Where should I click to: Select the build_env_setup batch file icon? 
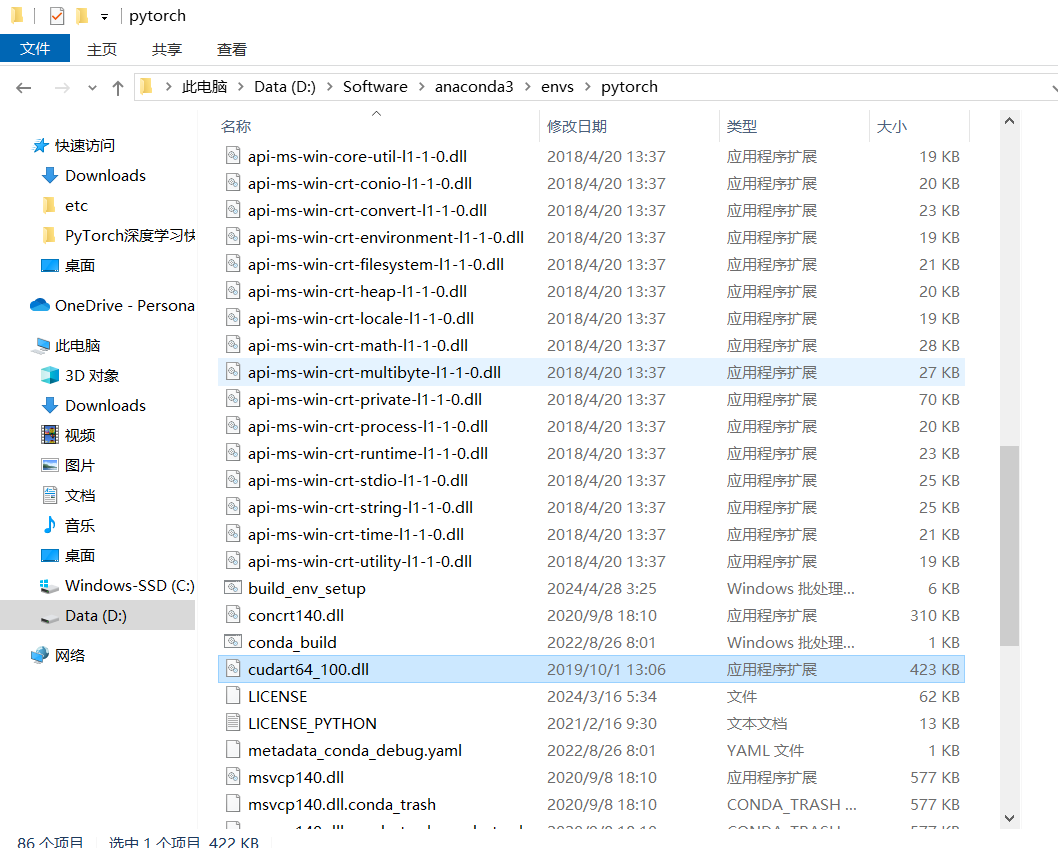(233, 588)
